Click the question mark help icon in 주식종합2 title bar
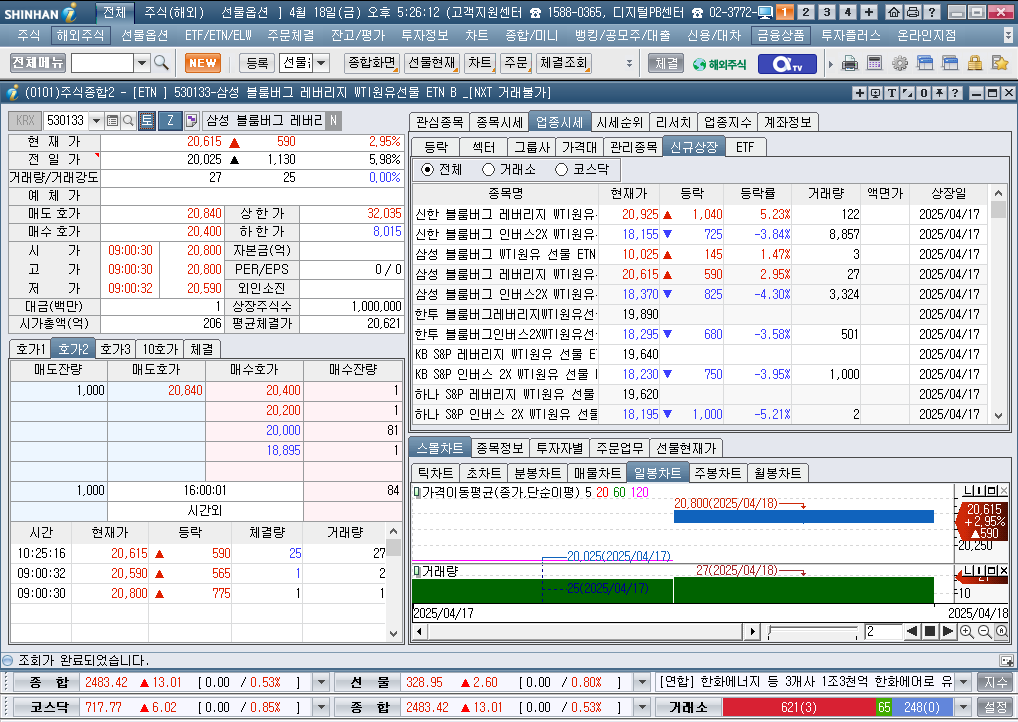 [955, 93]
